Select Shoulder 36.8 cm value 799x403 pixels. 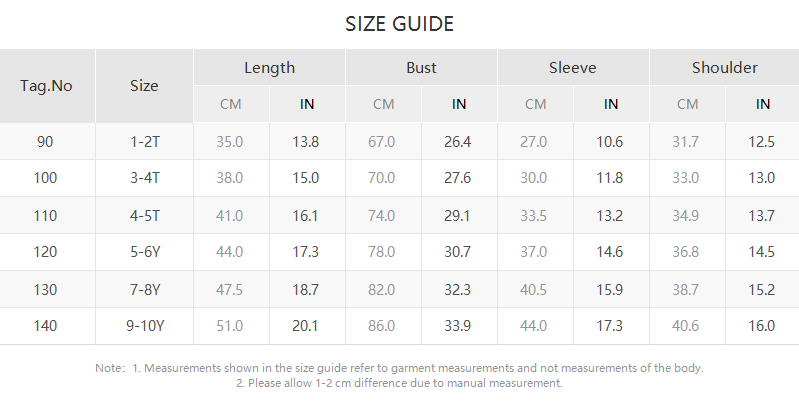[x=686, y=252]
